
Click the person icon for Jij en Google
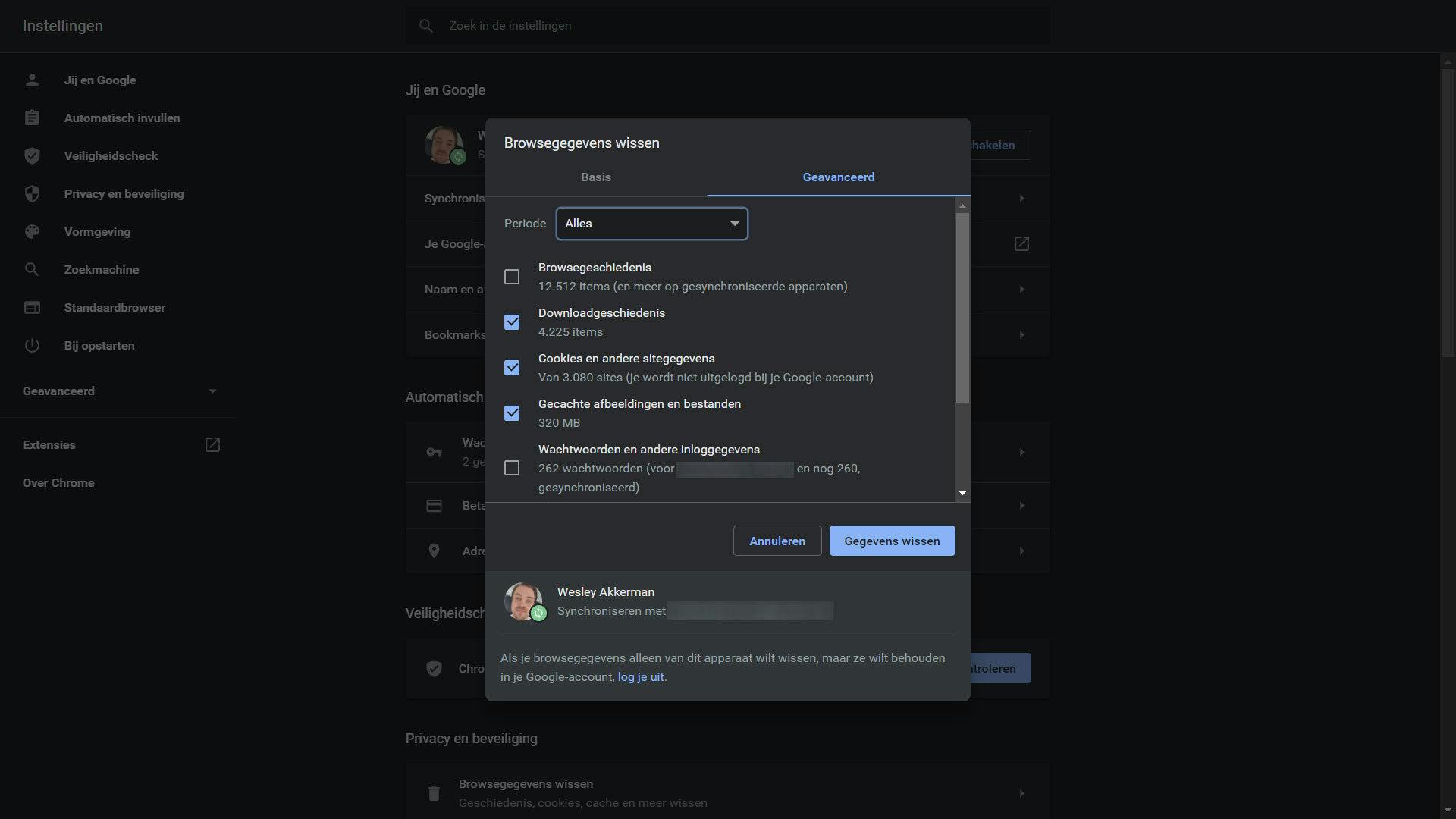[x=32, y=80]
